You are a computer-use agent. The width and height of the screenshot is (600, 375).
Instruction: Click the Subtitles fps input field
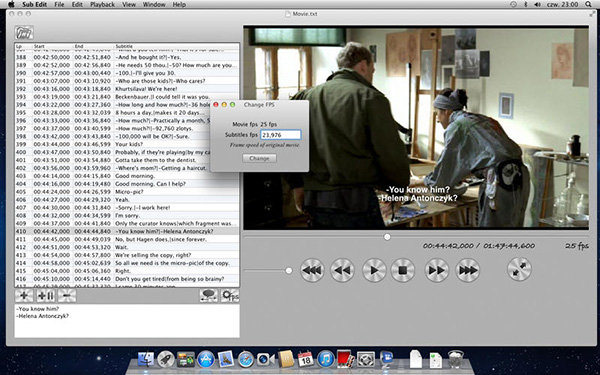281,135
